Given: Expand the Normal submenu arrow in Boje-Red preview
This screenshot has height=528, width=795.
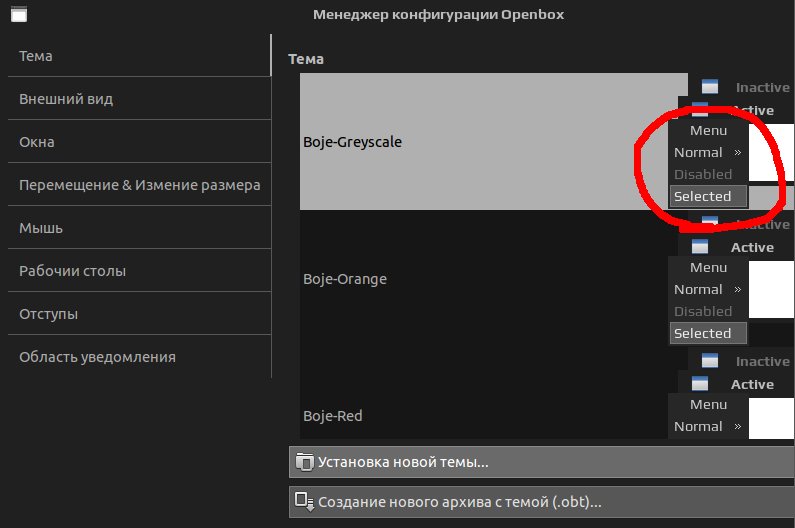Looking at the screenshot, I should click(737, 427).
